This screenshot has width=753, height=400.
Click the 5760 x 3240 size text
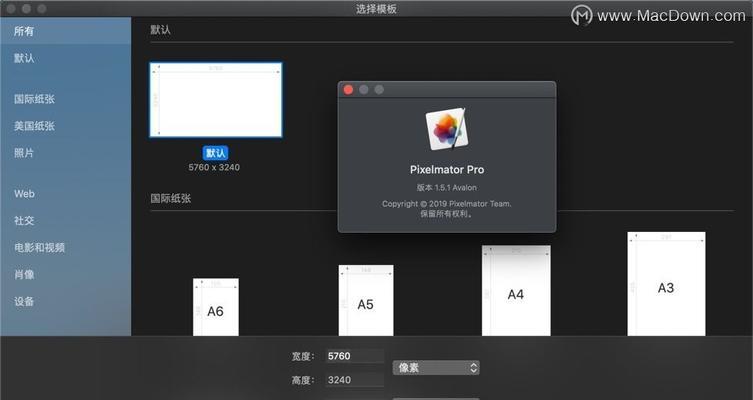click(214, 167)
